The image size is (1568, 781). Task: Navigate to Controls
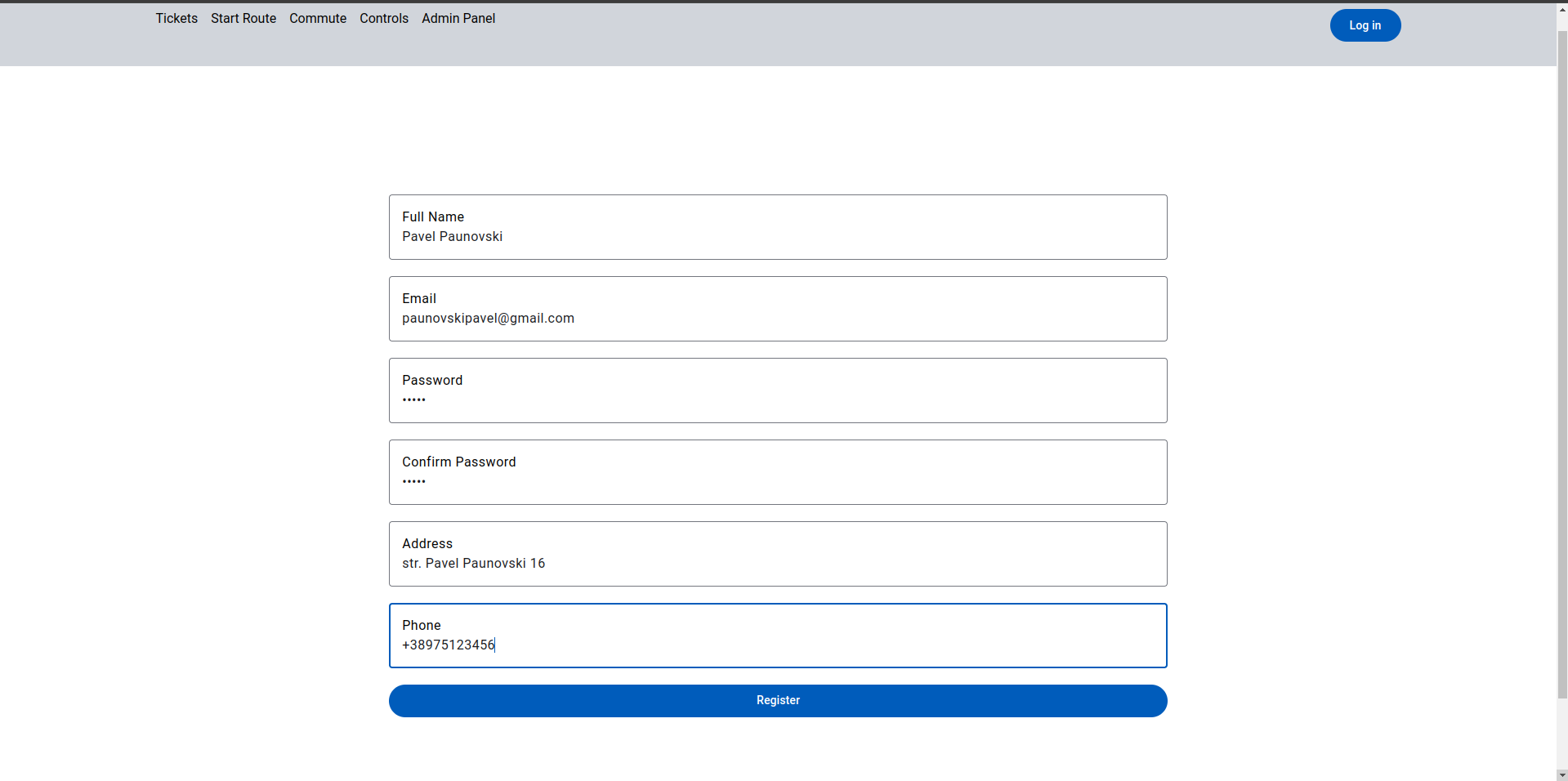tap(383, 18)
